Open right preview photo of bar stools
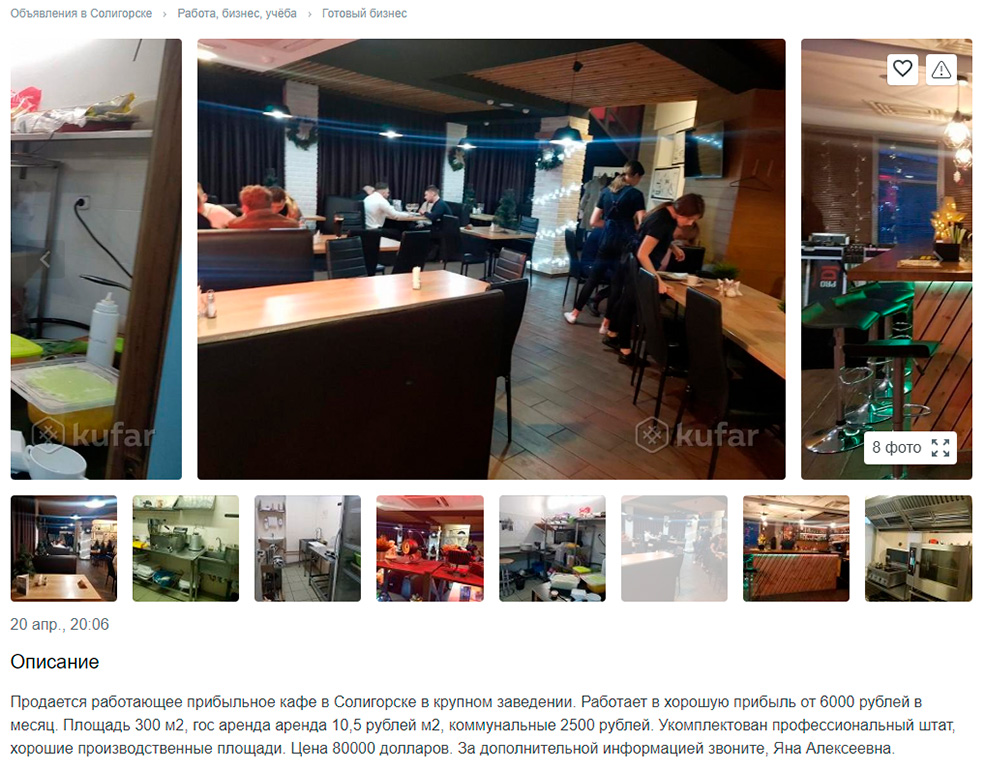Viewport: 985px width, 771px height. click(886, 260)
